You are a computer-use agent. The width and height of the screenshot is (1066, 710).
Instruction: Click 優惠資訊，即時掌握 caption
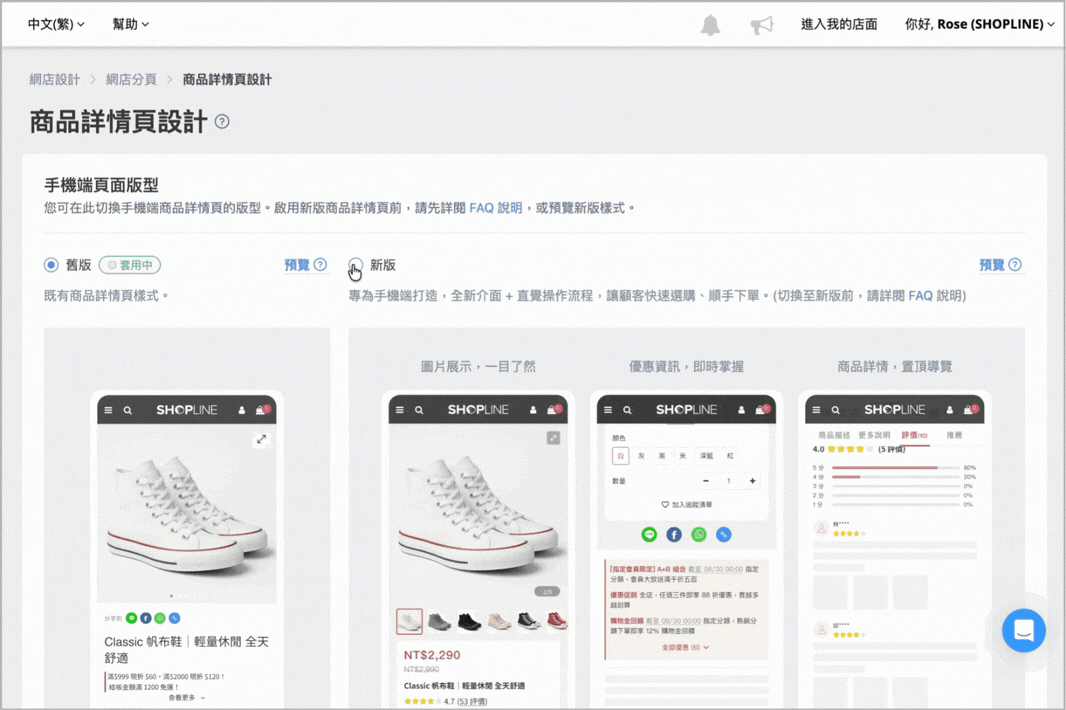click(686, 367)
